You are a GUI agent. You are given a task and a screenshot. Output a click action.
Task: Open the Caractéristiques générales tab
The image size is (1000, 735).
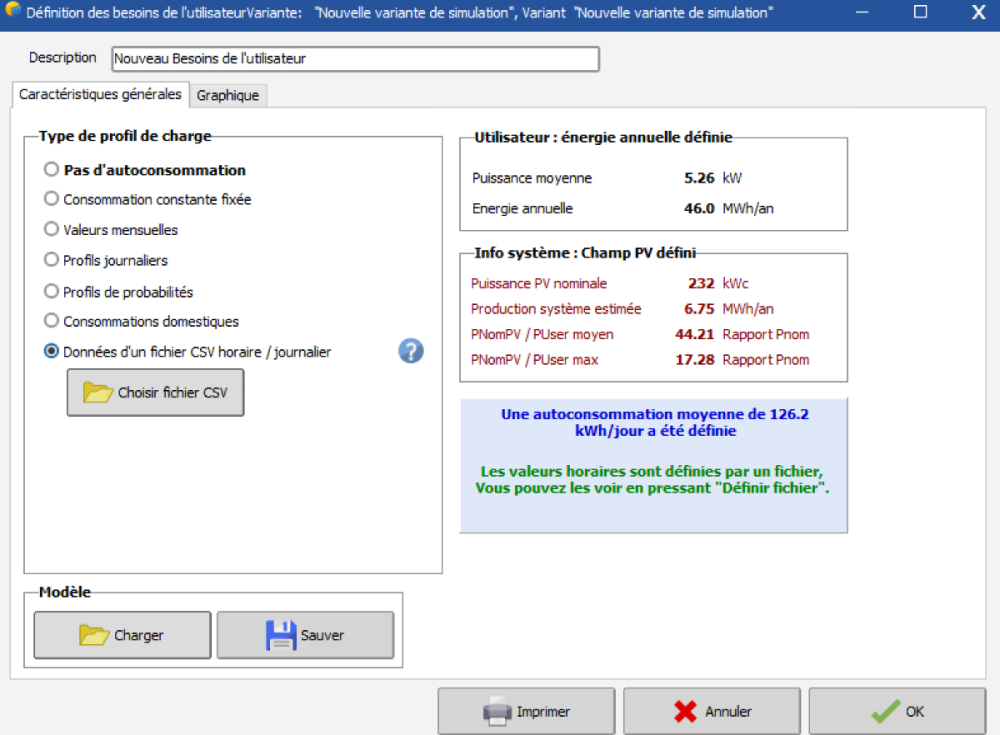(x=100, y=94)
